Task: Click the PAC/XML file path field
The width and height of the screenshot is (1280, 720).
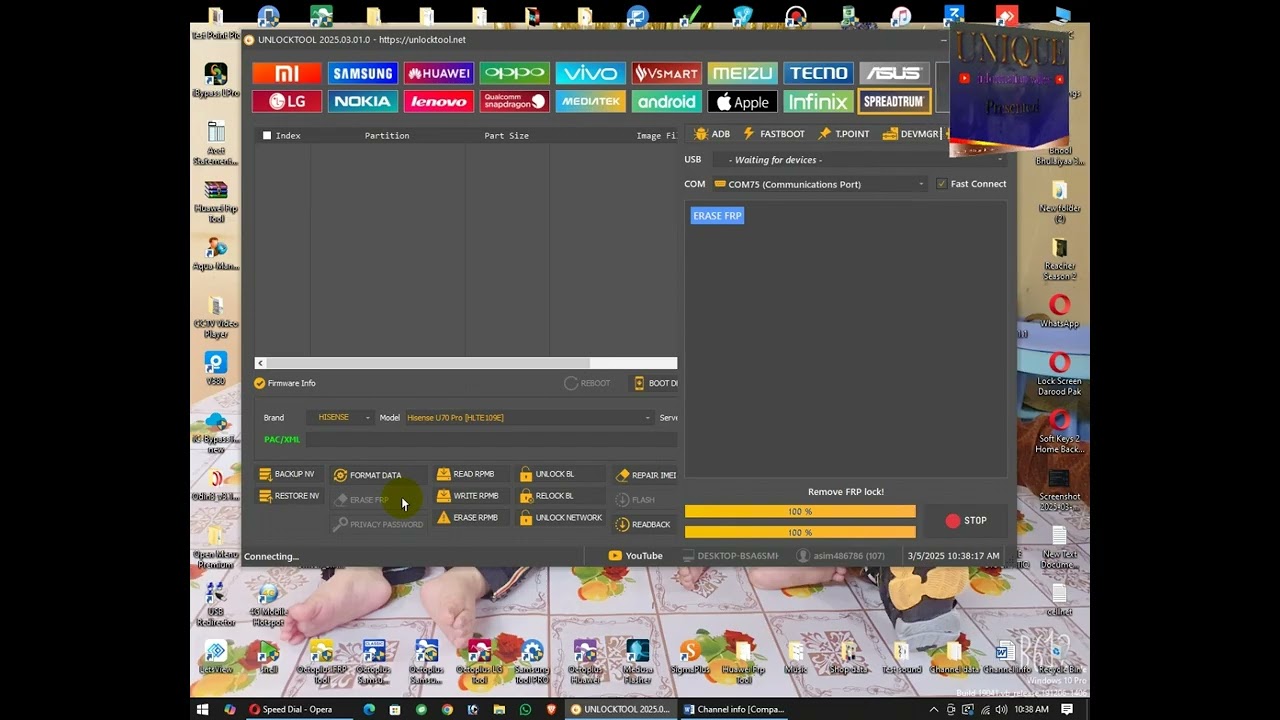Action: pos(490,439)
